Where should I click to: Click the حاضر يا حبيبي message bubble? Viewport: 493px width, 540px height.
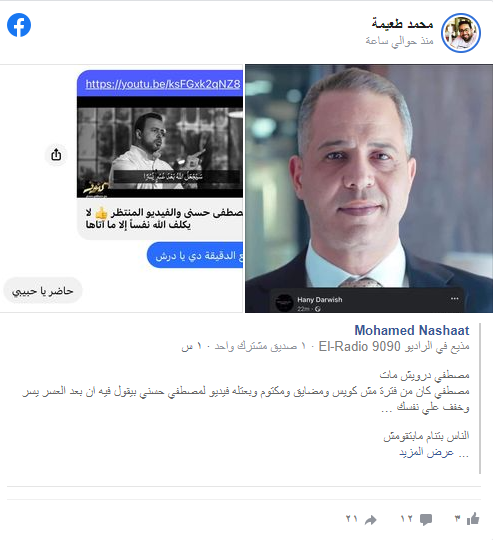coord(43,291)
